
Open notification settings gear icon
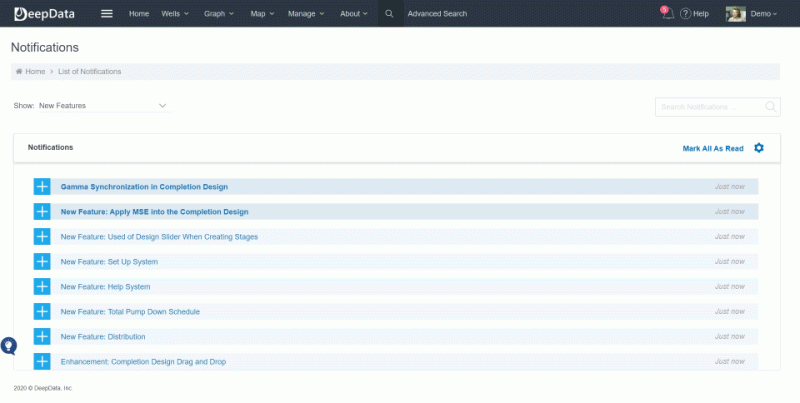[x=759, y=148]
